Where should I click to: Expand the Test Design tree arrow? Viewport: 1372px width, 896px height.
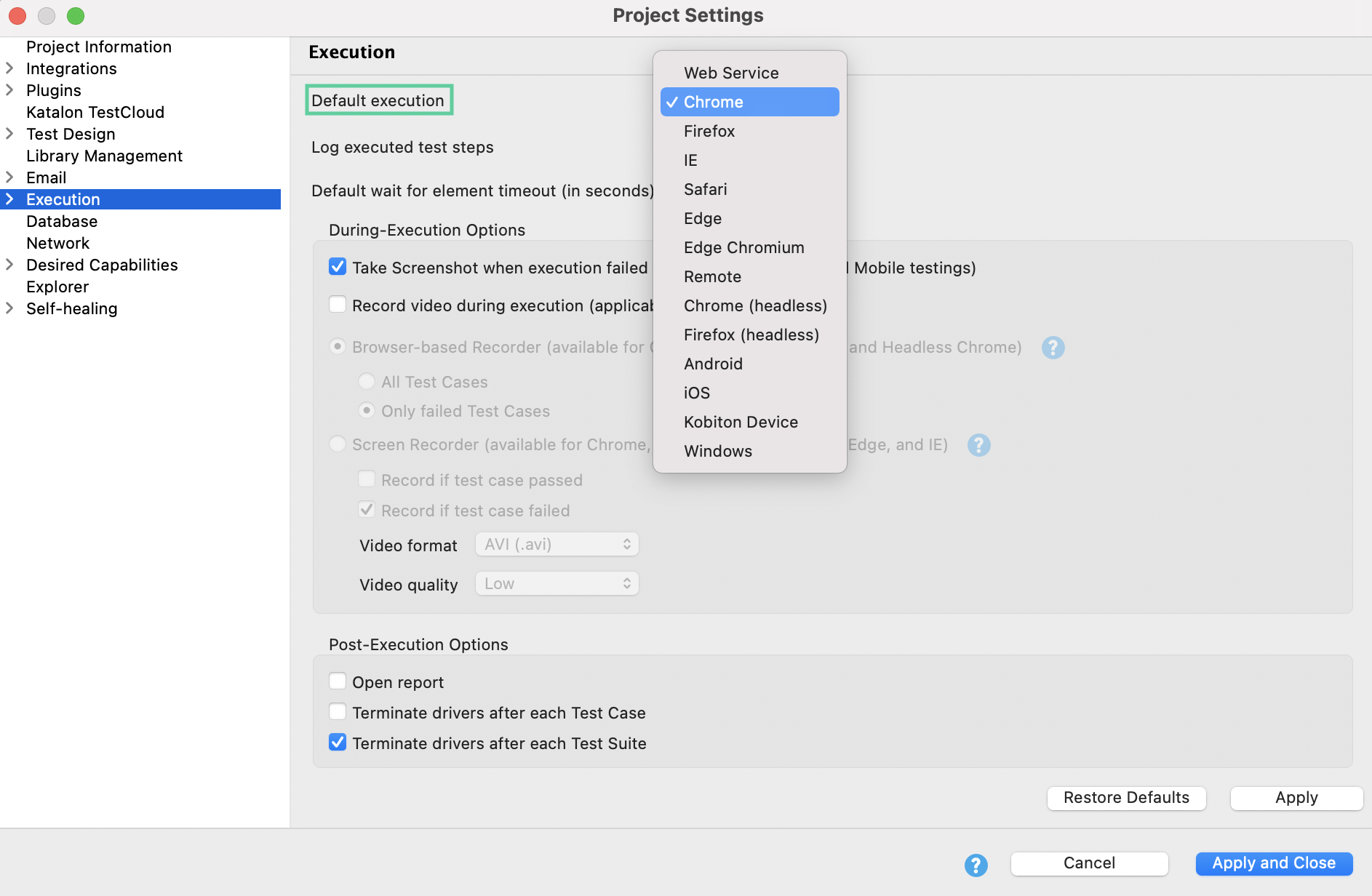coord(10,134)
